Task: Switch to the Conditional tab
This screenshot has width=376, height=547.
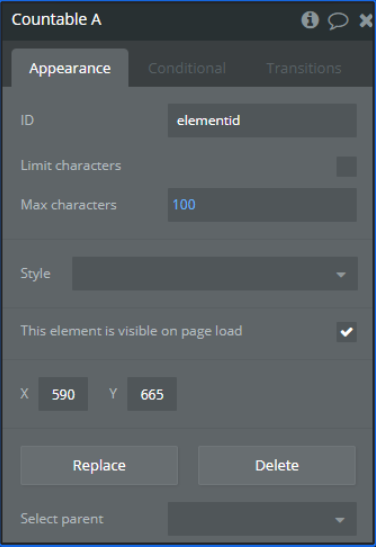Action: click(x=187, y=68)
